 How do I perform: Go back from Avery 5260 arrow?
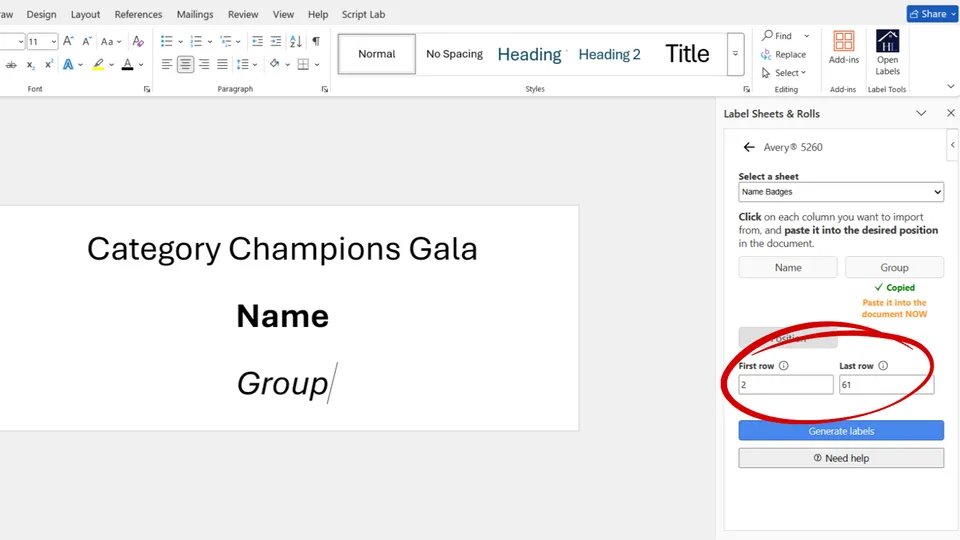[749, 147]
